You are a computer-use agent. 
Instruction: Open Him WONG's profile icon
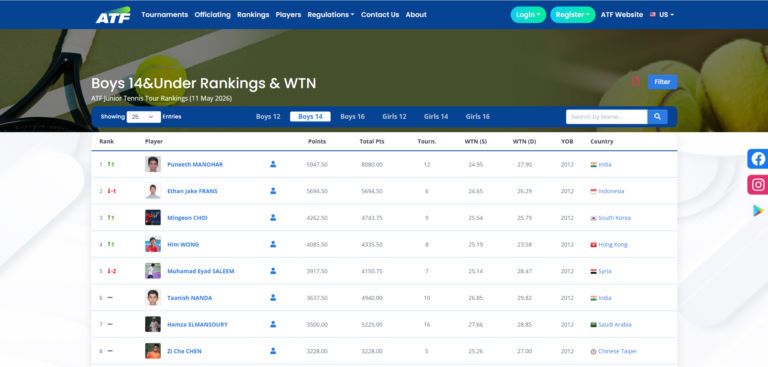pos(273,244)
